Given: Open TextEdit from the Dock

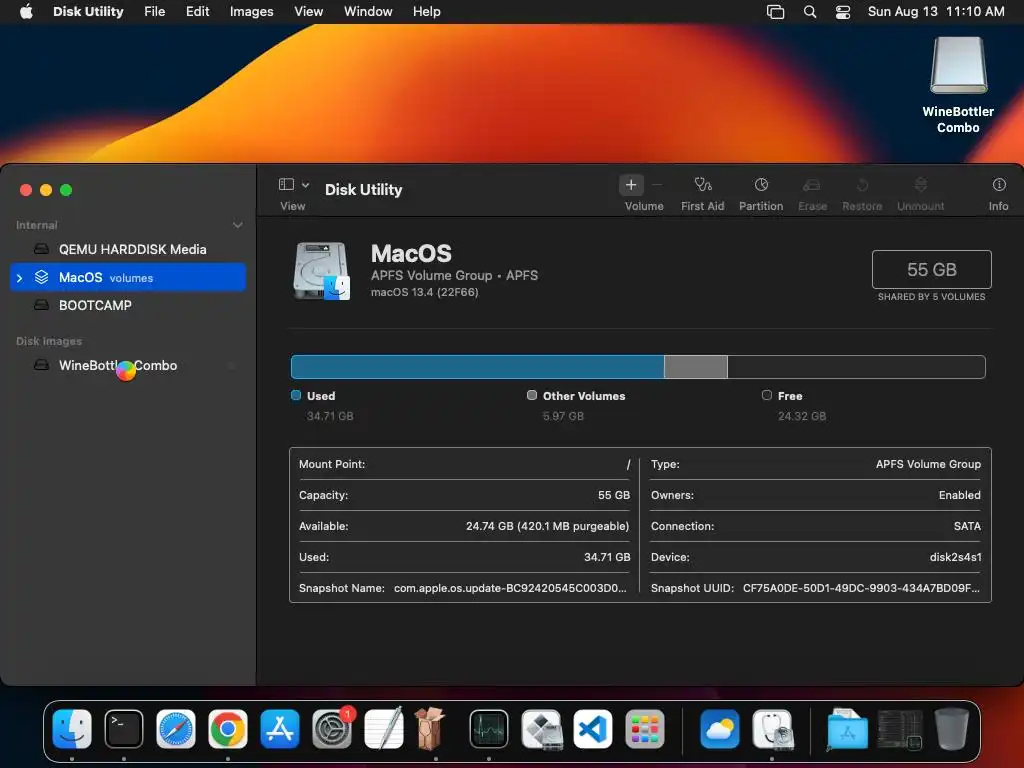Looking at the screenshot, I should 384,729.
